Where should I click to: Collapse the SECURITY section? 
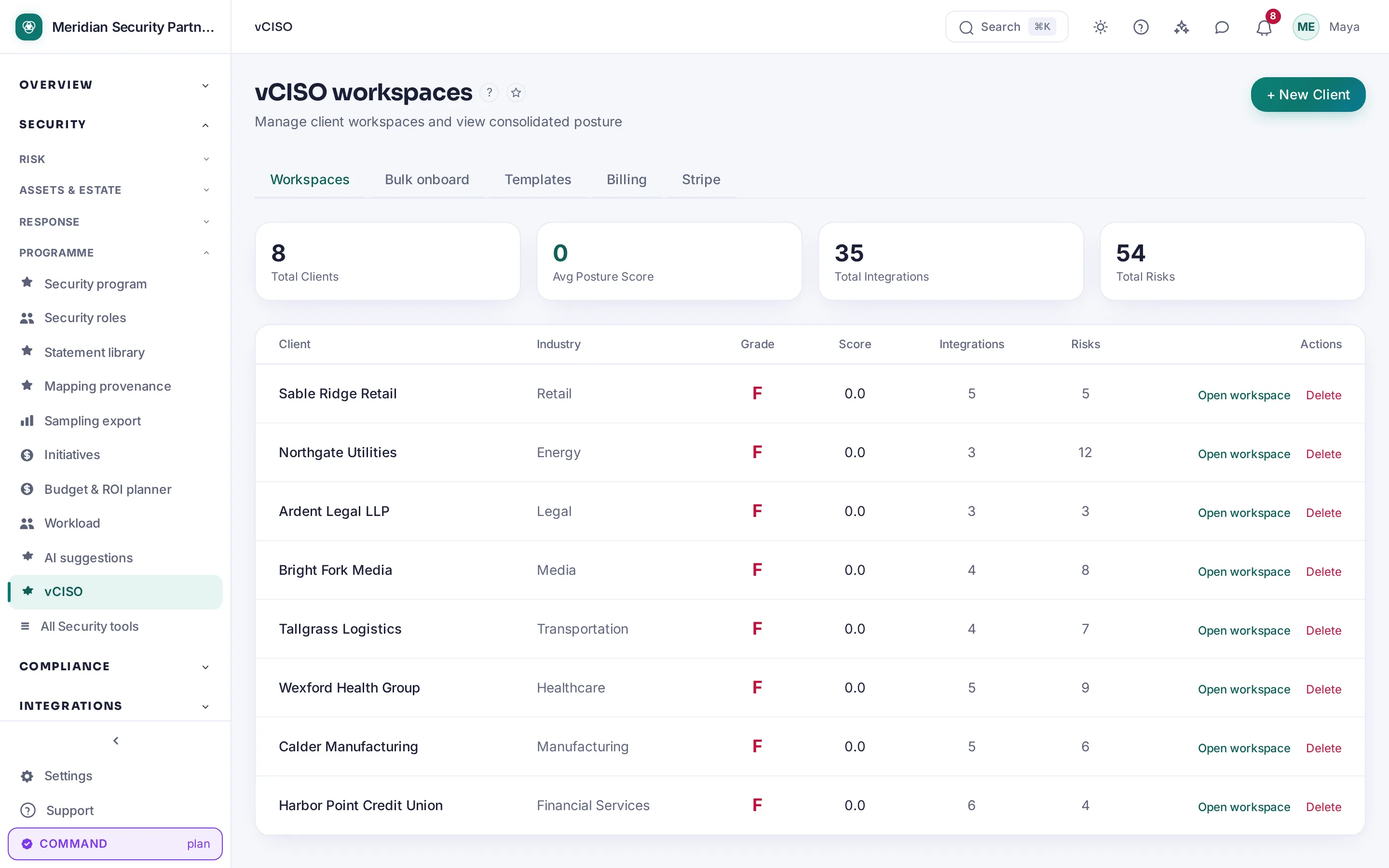pyautogui.click(x=115, y=124)
